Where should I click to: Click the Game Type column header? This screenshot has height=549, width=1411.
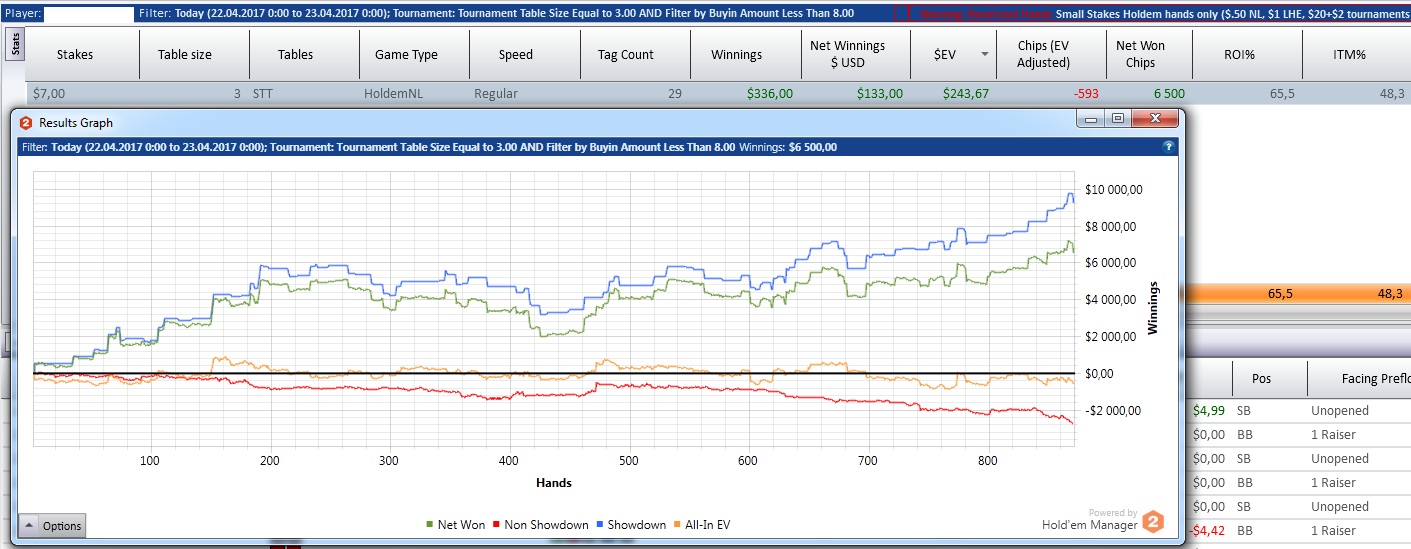406,55
